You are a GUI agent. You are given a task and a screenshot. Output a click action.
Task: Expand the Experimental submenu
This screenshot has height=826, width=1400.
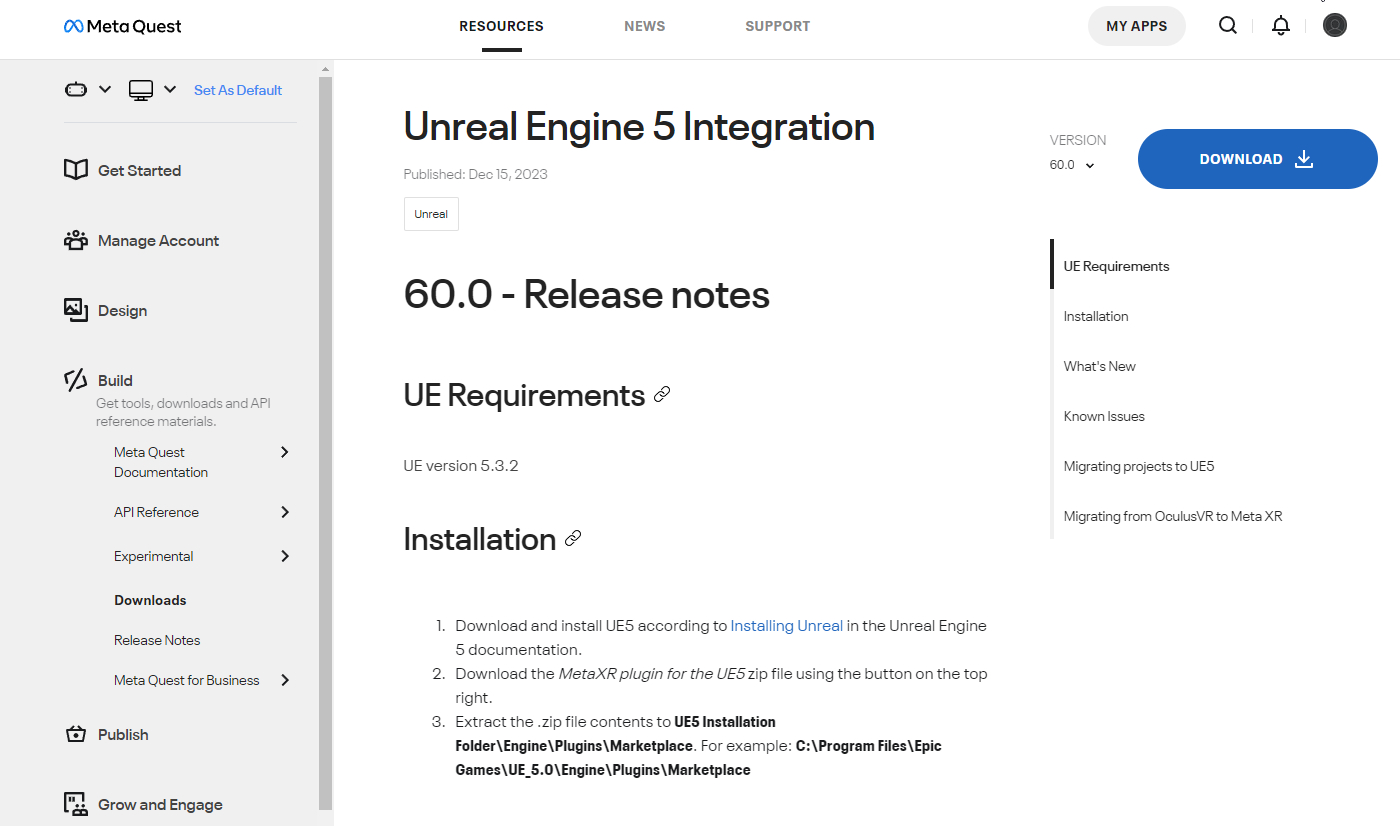285,556
